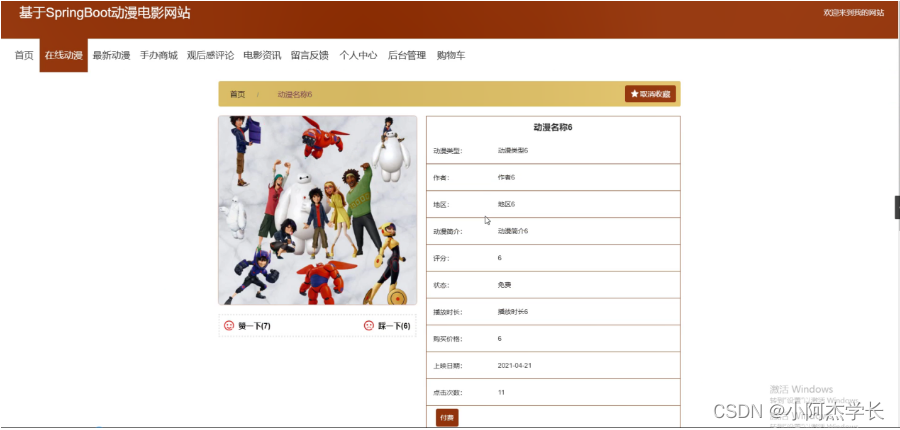The image size is (900, 430).
Task: Click 动漫名称6 in the breadcrumb
Action: pyautogui.click(x=295, y=94)
